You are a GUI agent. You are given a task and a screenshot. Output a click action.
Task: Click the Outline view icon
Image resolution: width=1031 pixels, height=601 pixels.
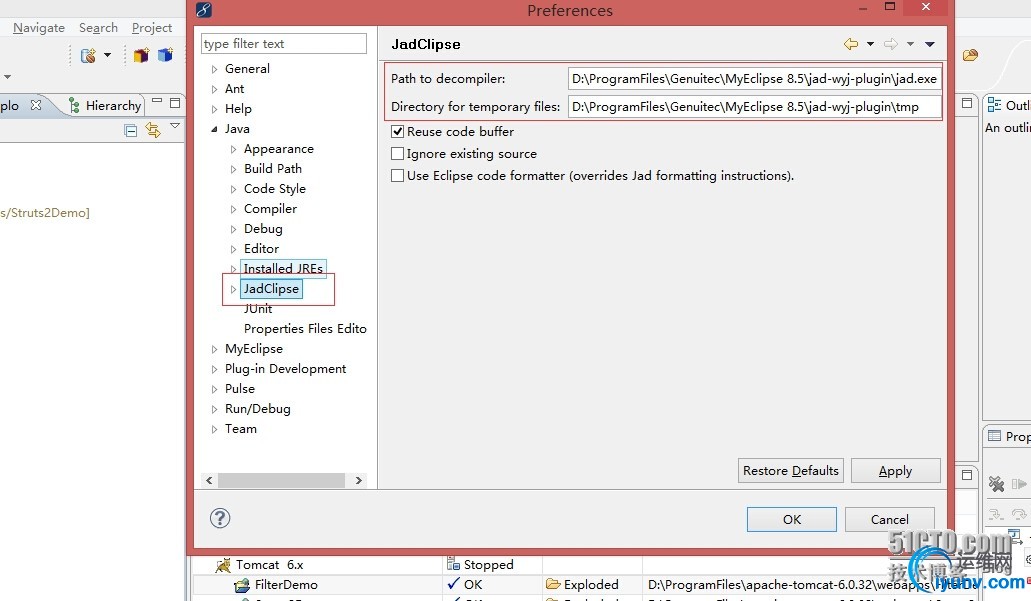pyautogui.click(x=994, y=105)
